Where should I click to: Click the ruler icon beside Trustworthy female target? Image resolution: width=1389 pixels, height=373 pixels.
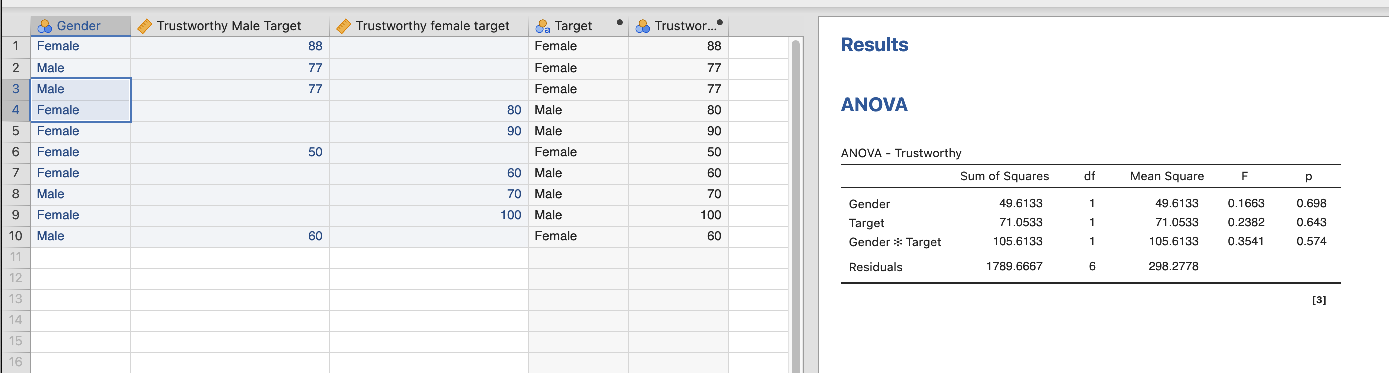[343, 26]
